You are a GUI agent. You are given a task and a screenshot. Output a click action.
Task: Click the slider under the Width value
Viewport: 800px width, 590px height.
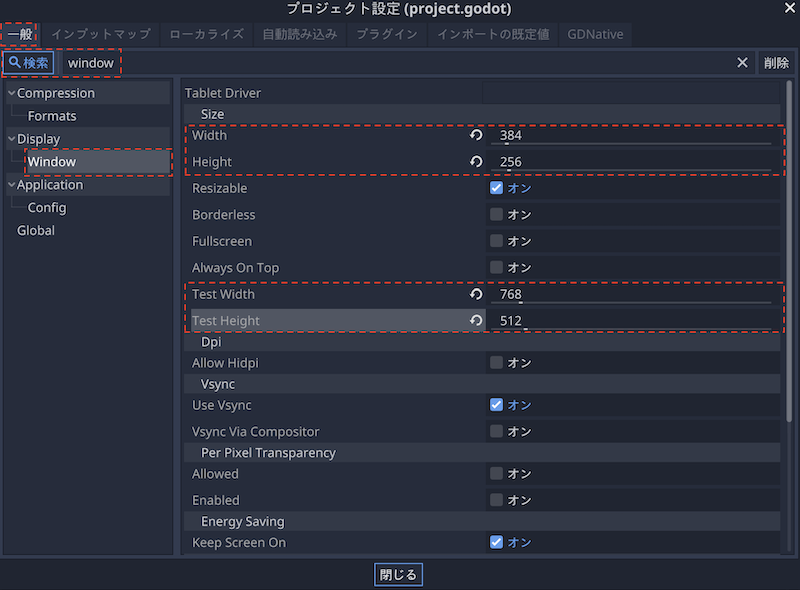[630, 144]
